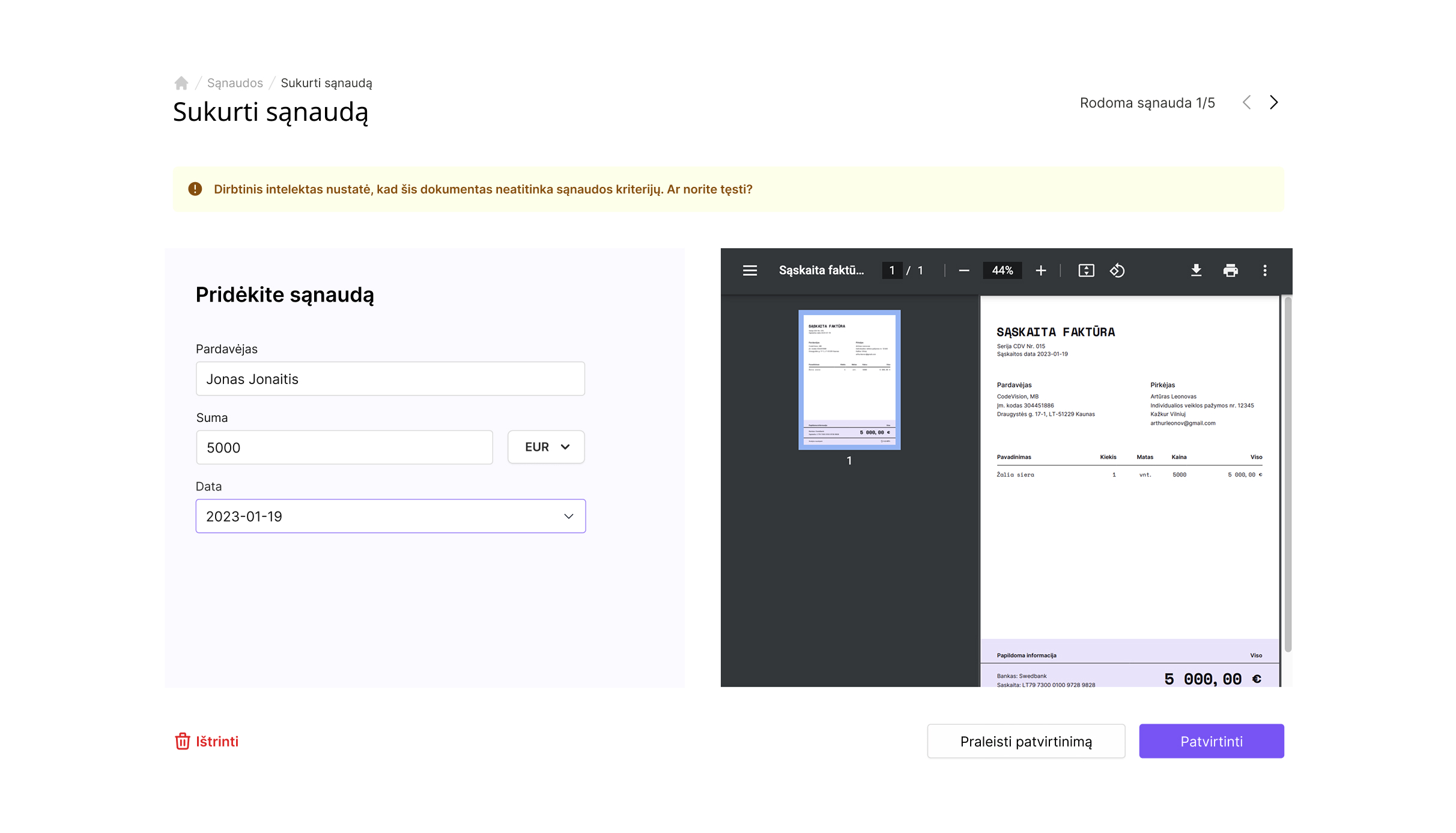Image resolution: width=1456 pixels, height=833 pixels.
Task: Click the 'Rodoma sąnauda 1/5' text
Action: tap(1147, 103)
